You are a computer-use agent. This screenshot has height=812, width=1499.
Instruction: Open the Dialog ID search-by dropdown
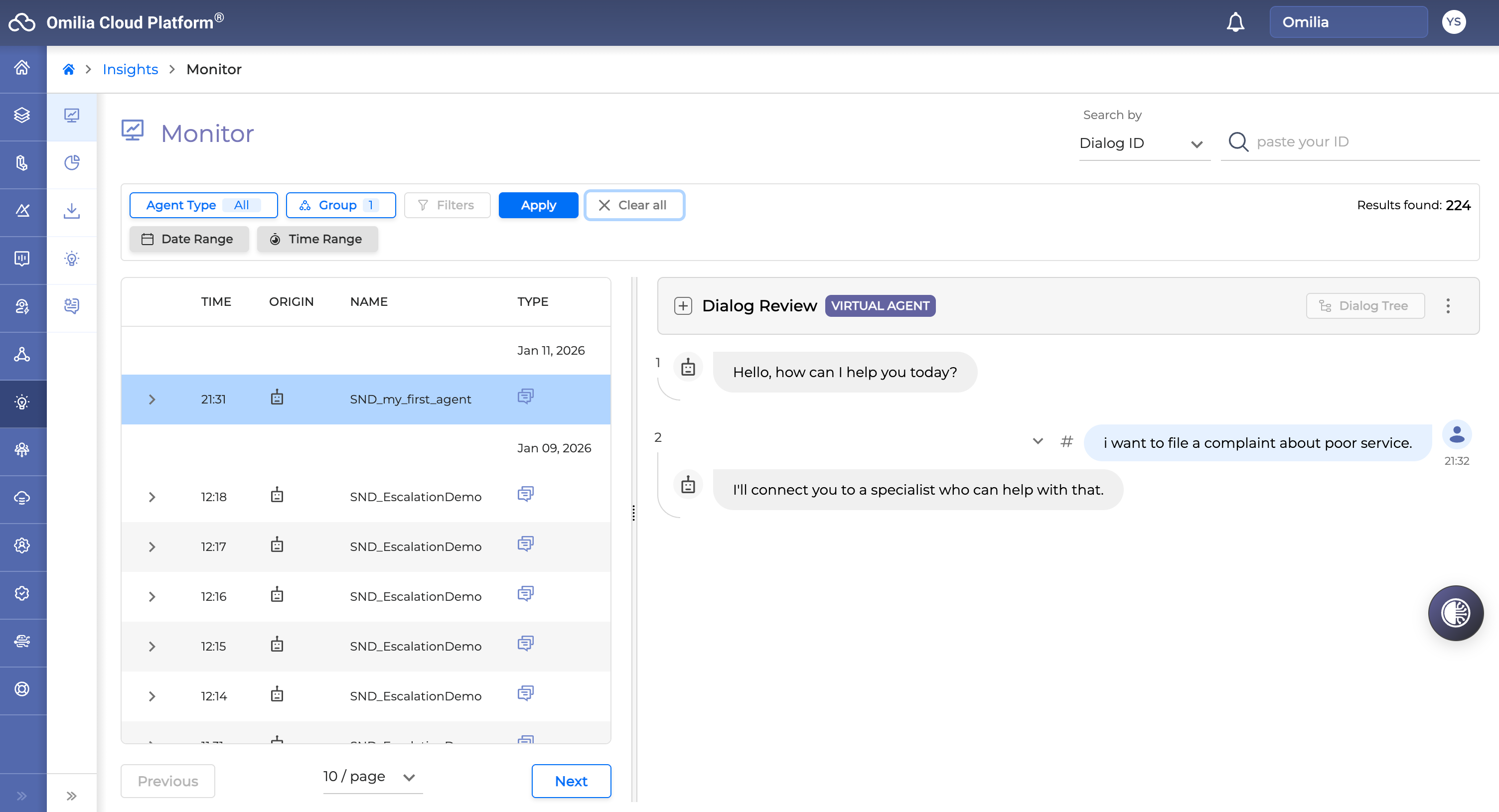1143,143
